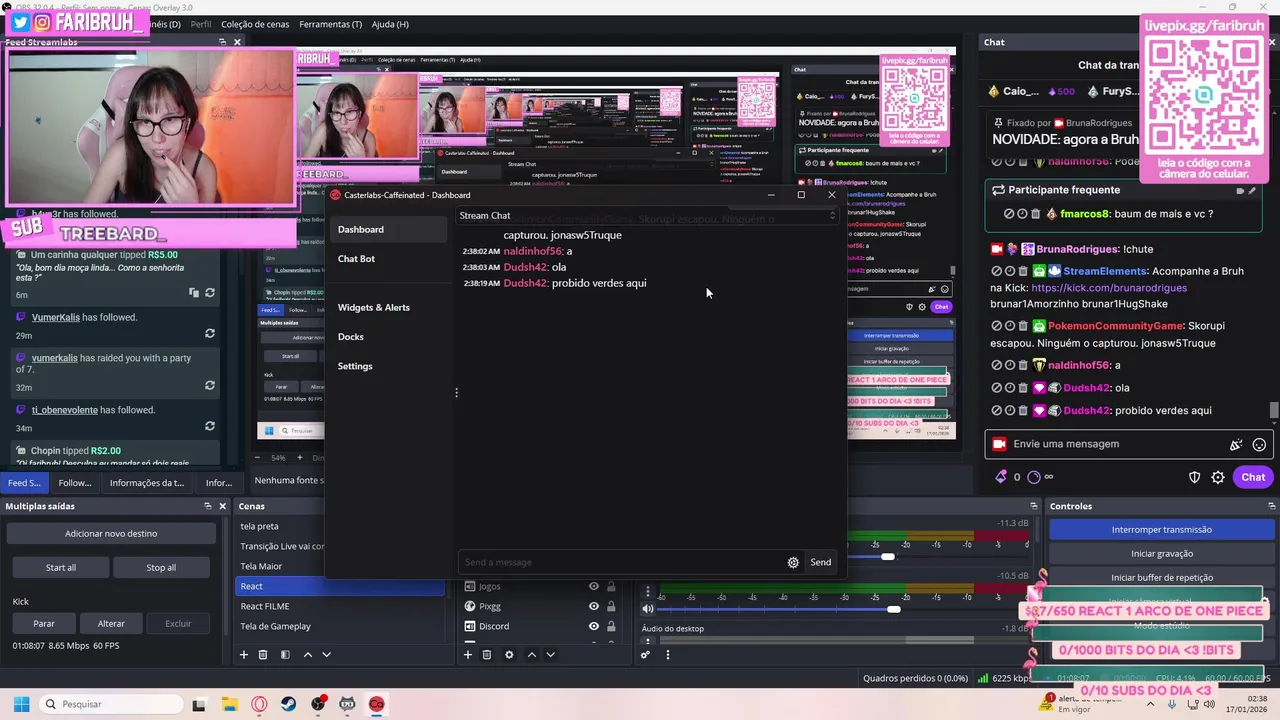Open Chat Bot in Caffeinated sidebar

coord(356,259)
